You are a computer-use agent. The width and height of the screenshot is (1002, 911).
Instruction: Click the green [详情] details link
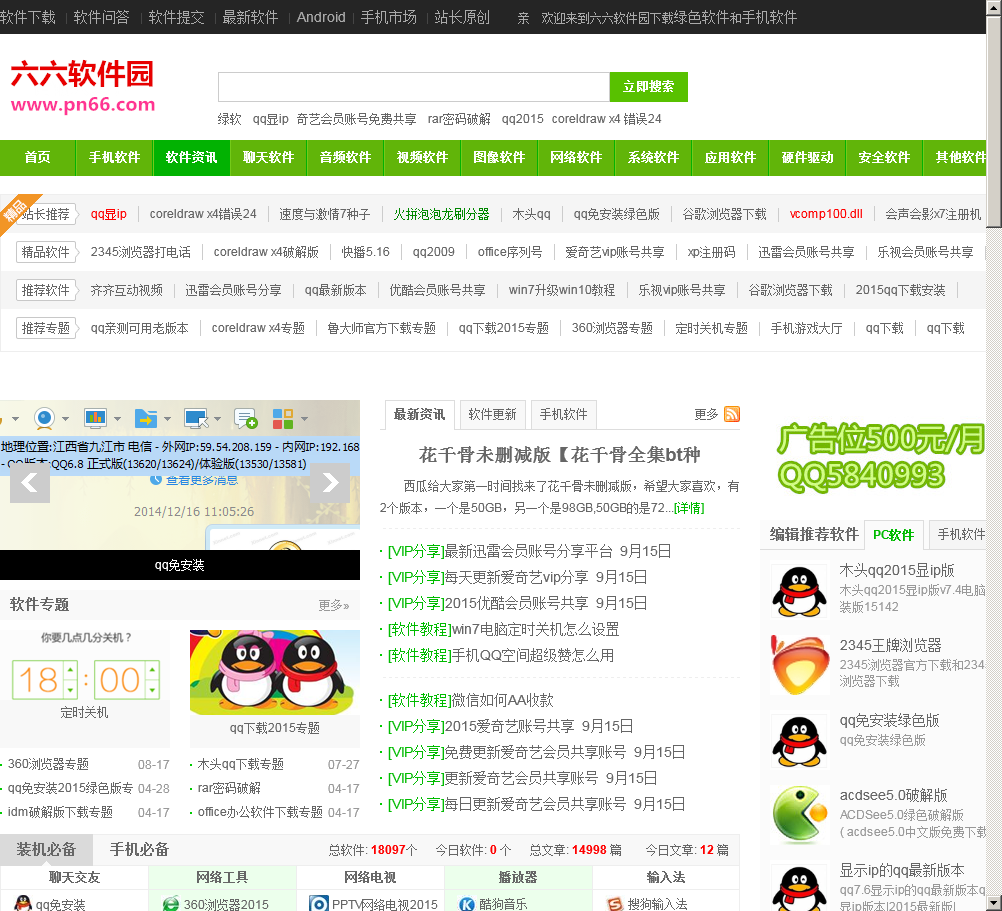pos(689,508)
